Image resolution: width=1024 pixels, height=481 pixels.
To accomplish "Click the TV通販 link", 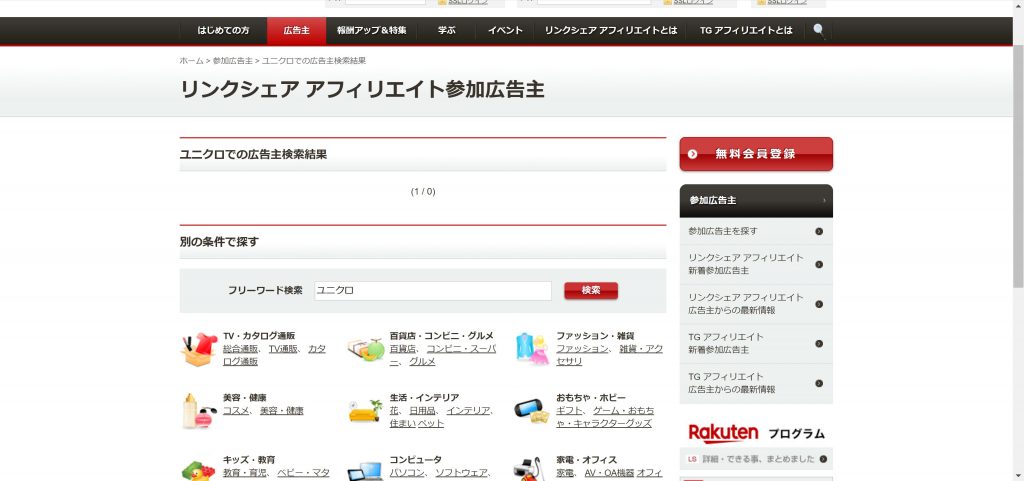I will pyautogui.click(x=283, y=349).
